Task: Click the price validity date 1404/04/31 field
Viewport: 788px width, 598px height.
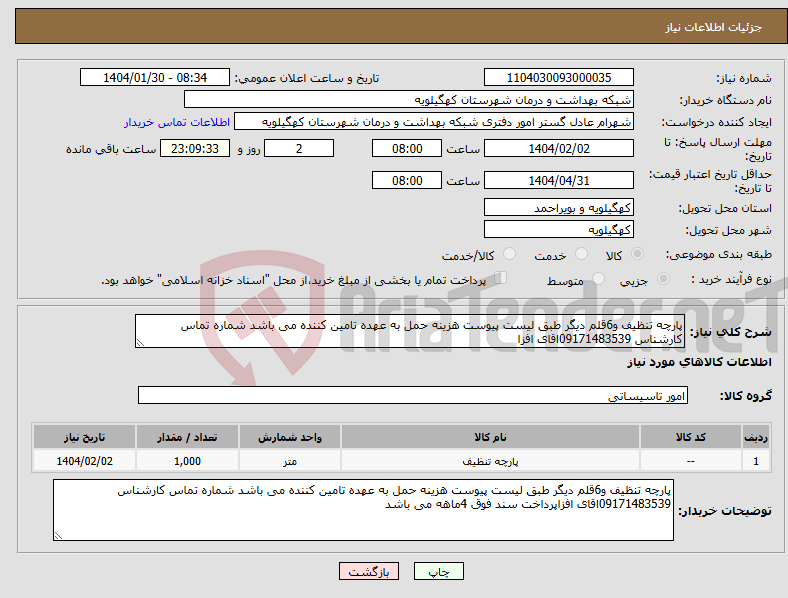Action: tap(559, 180)
